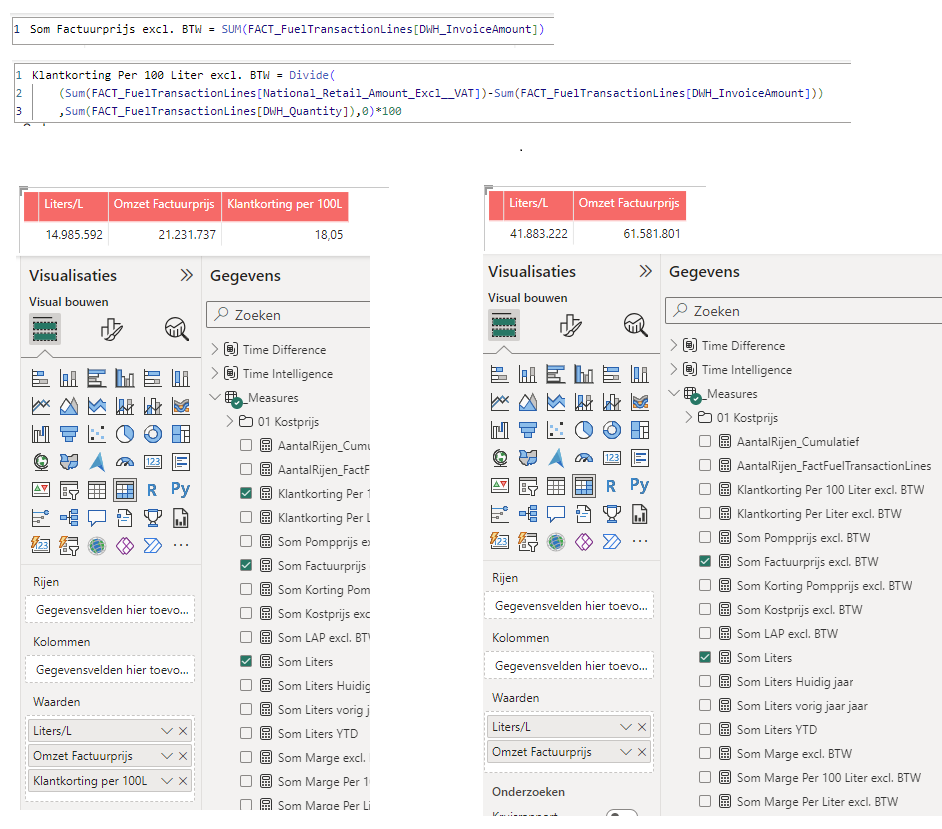This screenshot has height=829, width=942.
Task: Choose the slicer visual in right Visualisaties pane
Action: coord(527,485)
